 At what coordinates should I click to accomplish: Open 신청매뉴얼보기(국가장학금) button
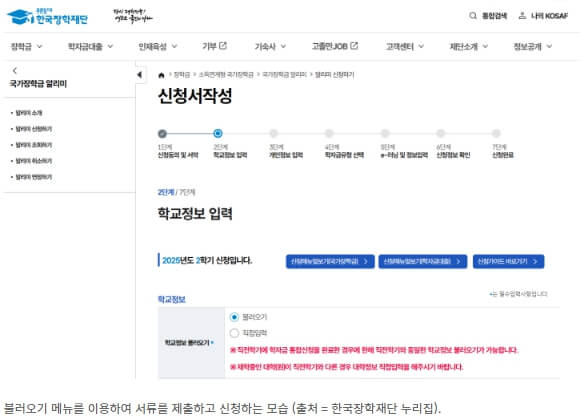pyautogui.click(x=330, y=262)
